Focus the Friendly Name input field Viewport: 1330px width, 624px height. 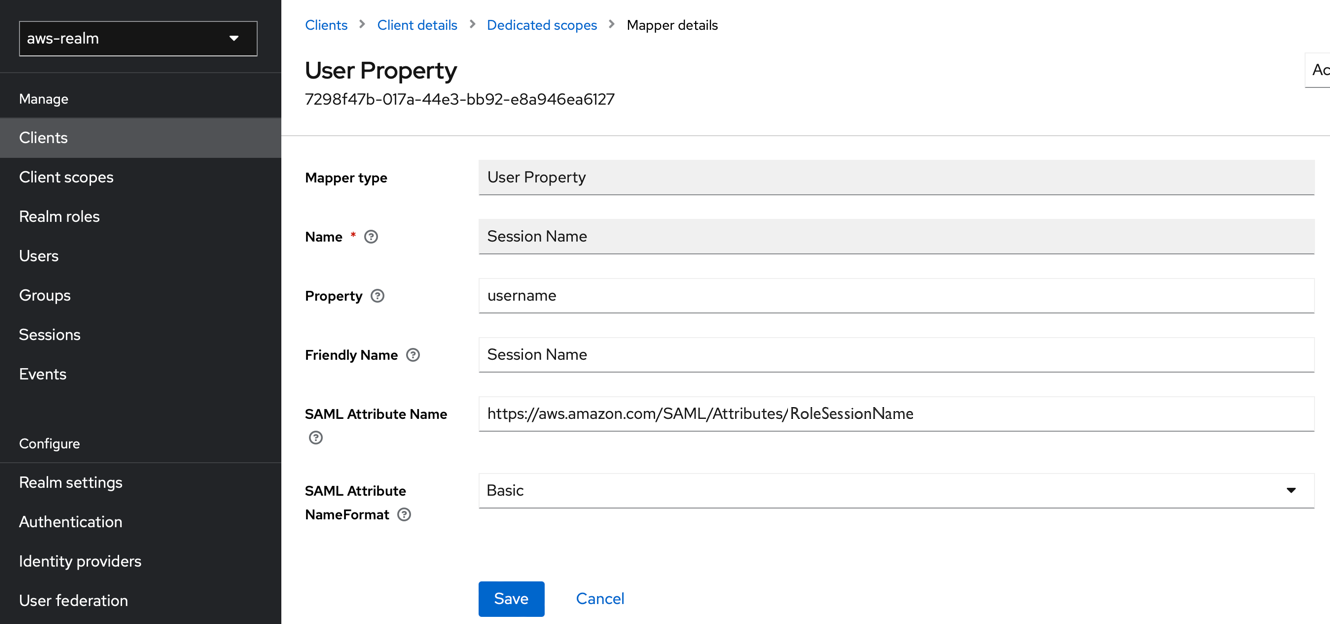tap(896, 355)
